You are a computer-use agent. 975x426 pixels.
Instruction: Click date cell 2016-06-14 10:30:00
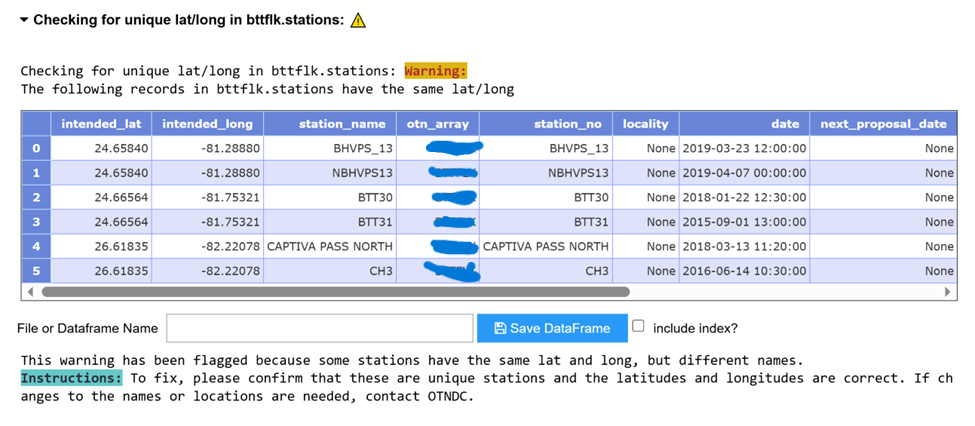[x=744, y=271]
